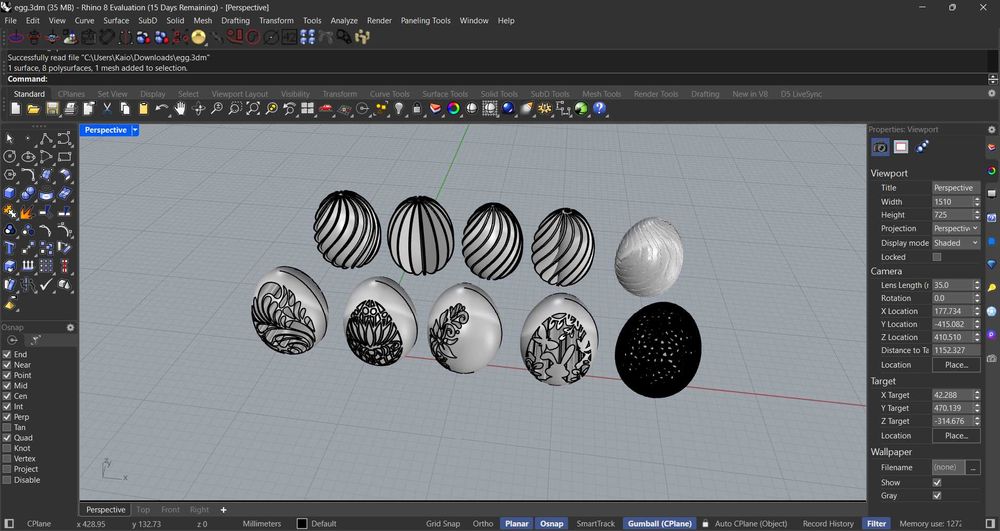Select the Circle tool in left sidebar

point(10,157)
